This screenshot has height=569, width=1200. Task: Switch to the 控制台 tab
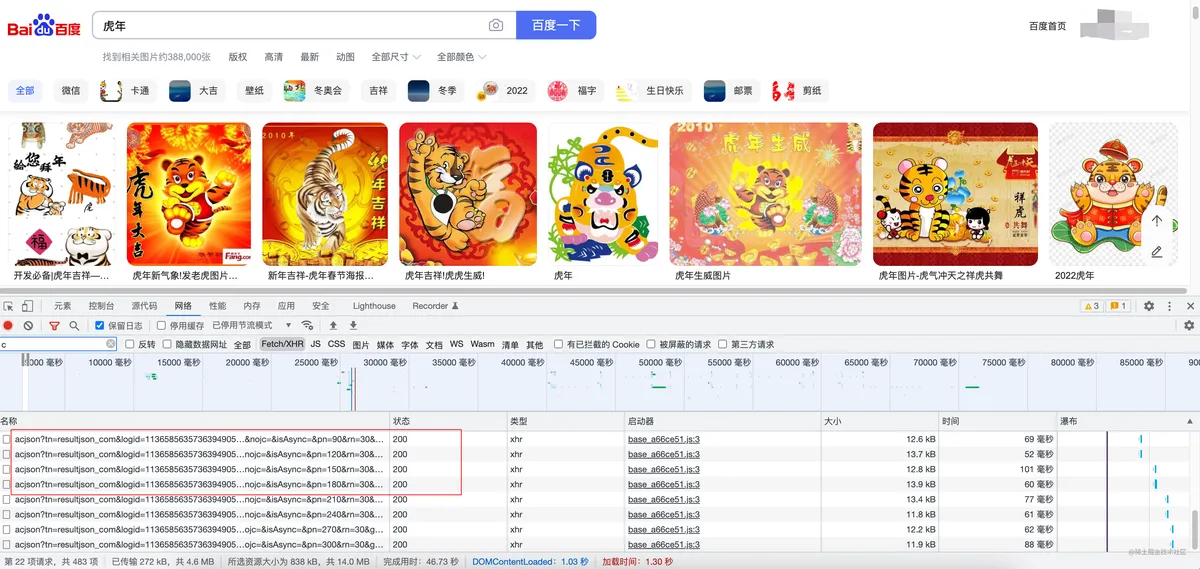(x=101, y=306)
